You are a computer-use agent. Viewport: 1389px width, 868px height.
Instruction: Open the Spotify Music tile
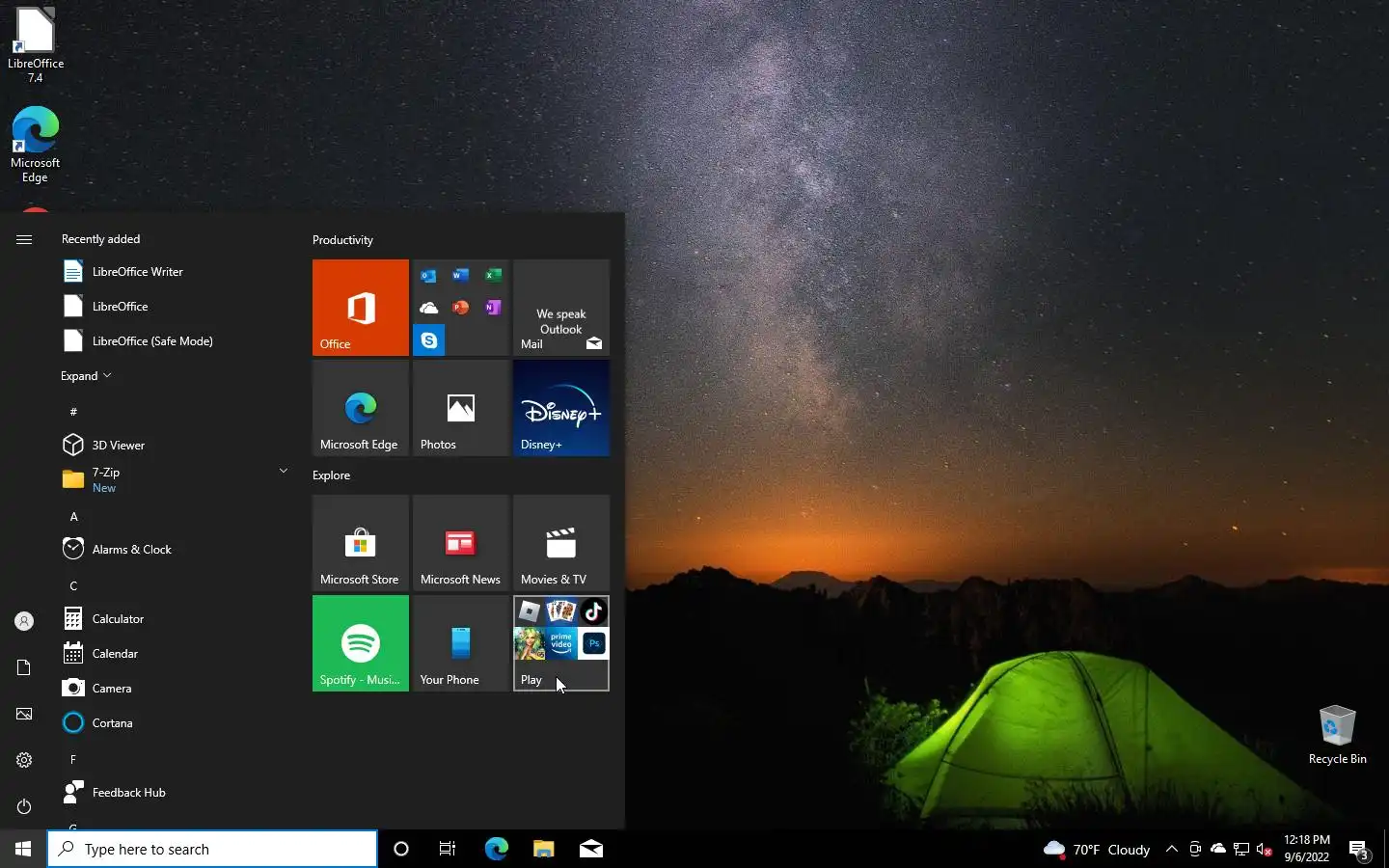coord(361,643)
